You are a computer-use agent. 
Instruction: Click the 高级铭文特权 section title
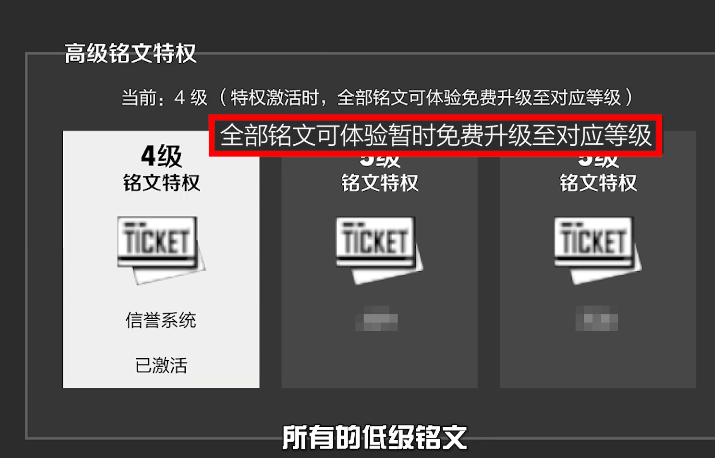click(130, 53)
